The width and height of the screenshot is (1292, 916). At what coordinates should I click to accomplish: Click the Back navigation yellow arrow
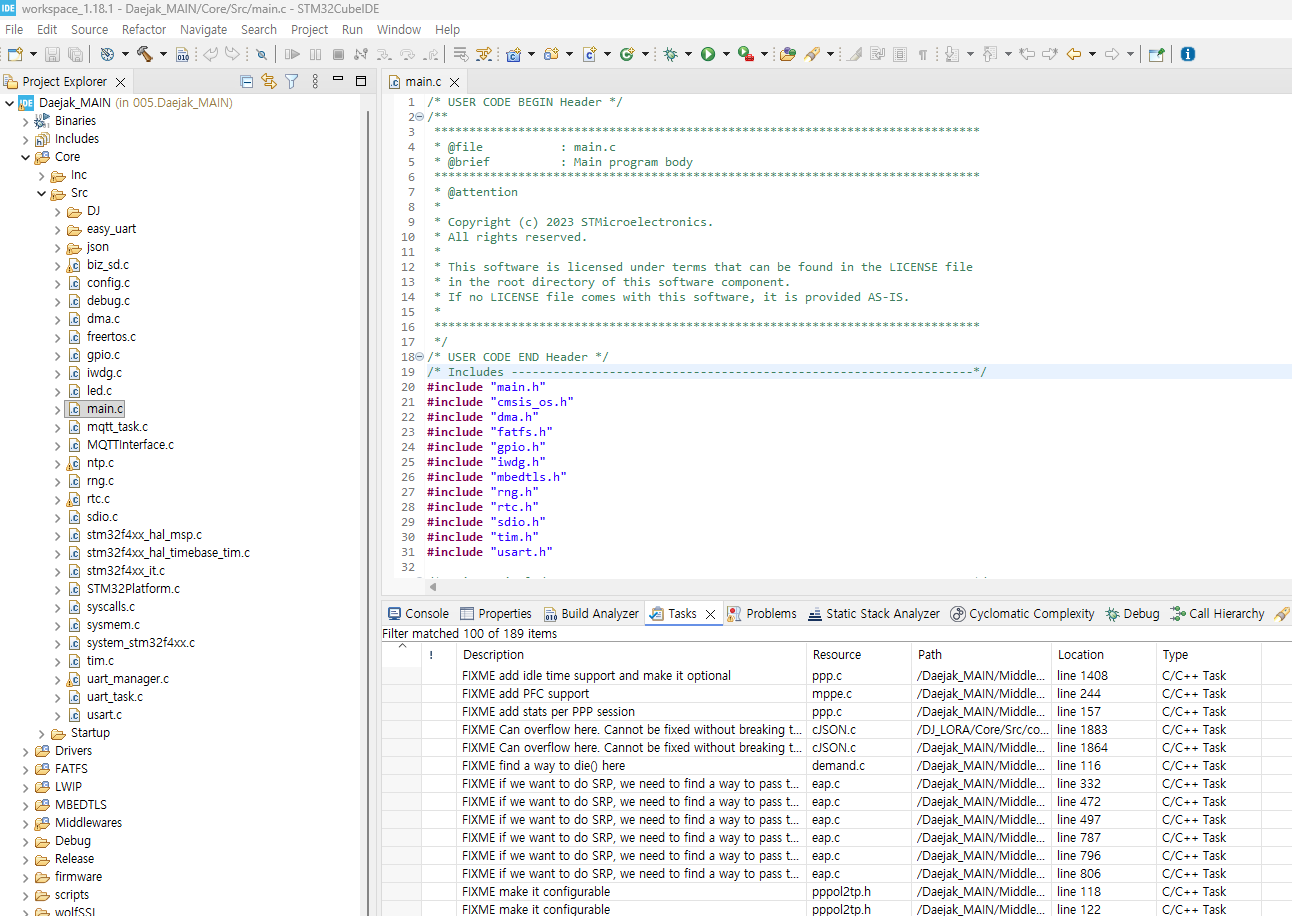[x=1074, y=54]
